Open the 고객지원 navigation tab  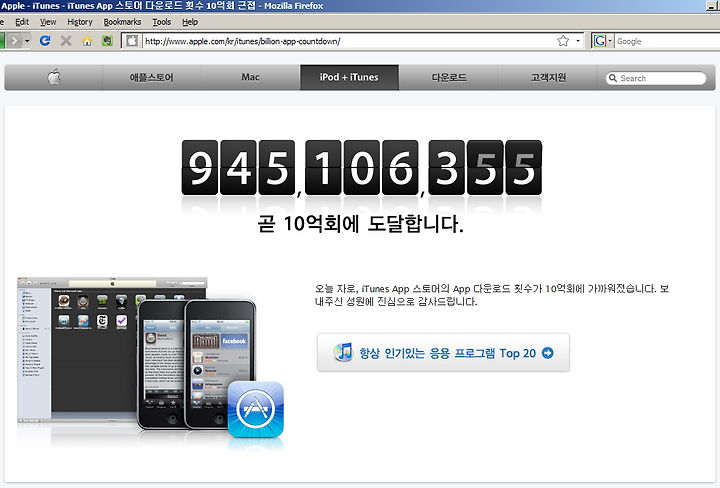coord(548,77)
